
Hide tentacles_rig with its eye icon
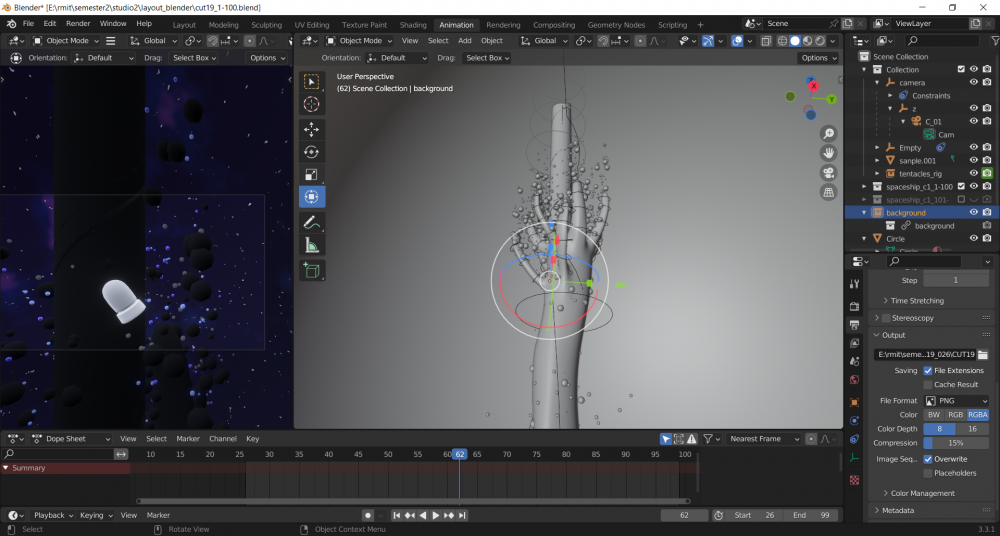[x=974, y=173]
